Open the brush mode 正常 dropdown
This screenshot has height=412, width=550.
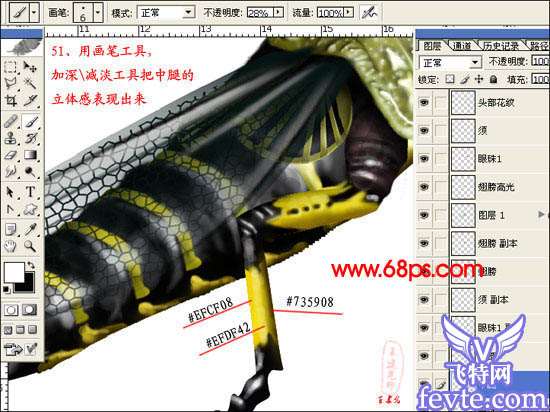pos(166,13)
